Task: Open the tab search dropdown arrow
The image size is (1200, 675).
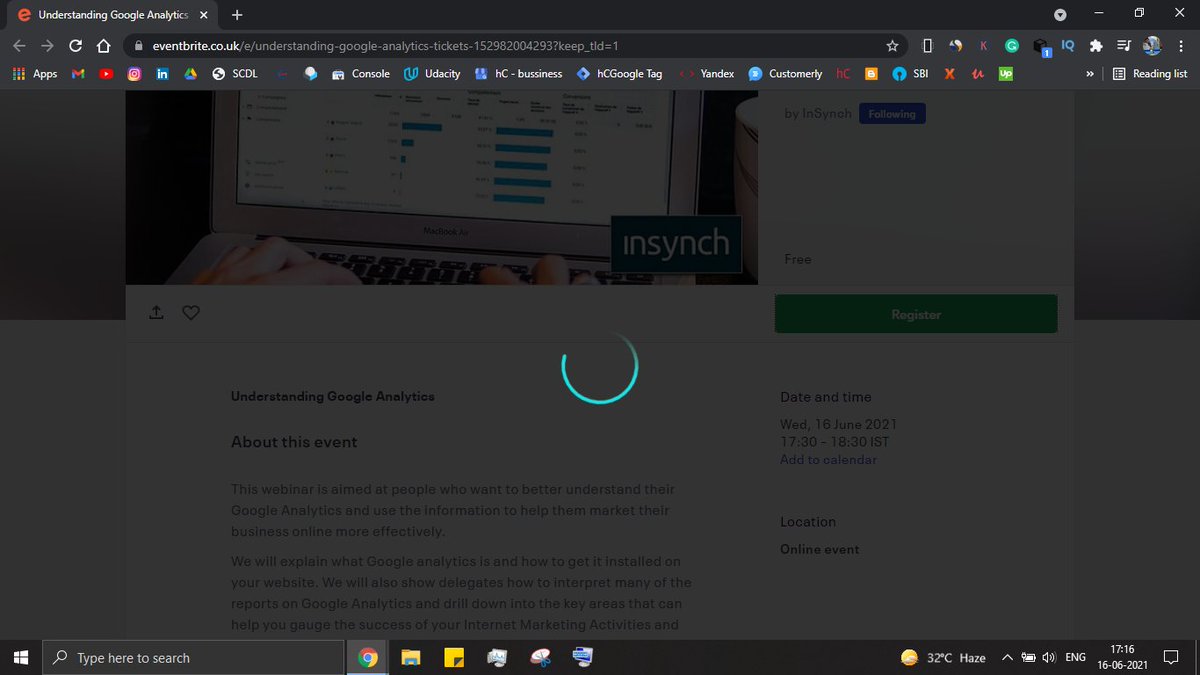Action: tap(1061, 15)
